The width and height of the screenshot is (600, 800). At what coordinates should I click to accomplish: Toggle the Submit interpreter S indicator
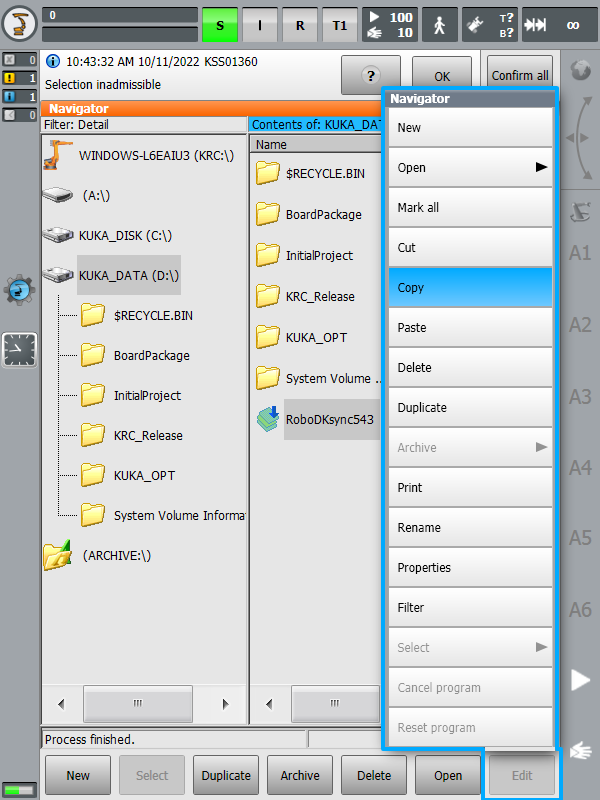coord(220,24)
